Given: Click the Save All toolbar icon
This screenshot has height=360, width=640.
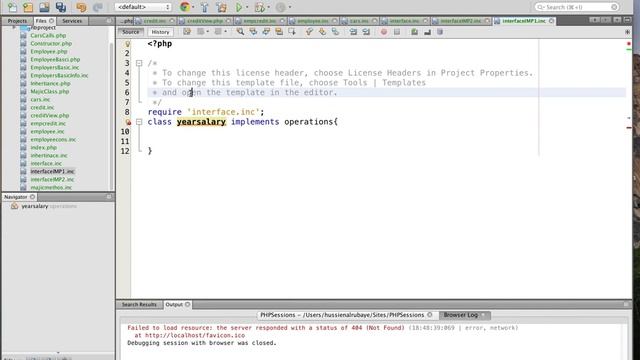Looking at the screenshot, I should pyautogui.click(x=61, y=7).
